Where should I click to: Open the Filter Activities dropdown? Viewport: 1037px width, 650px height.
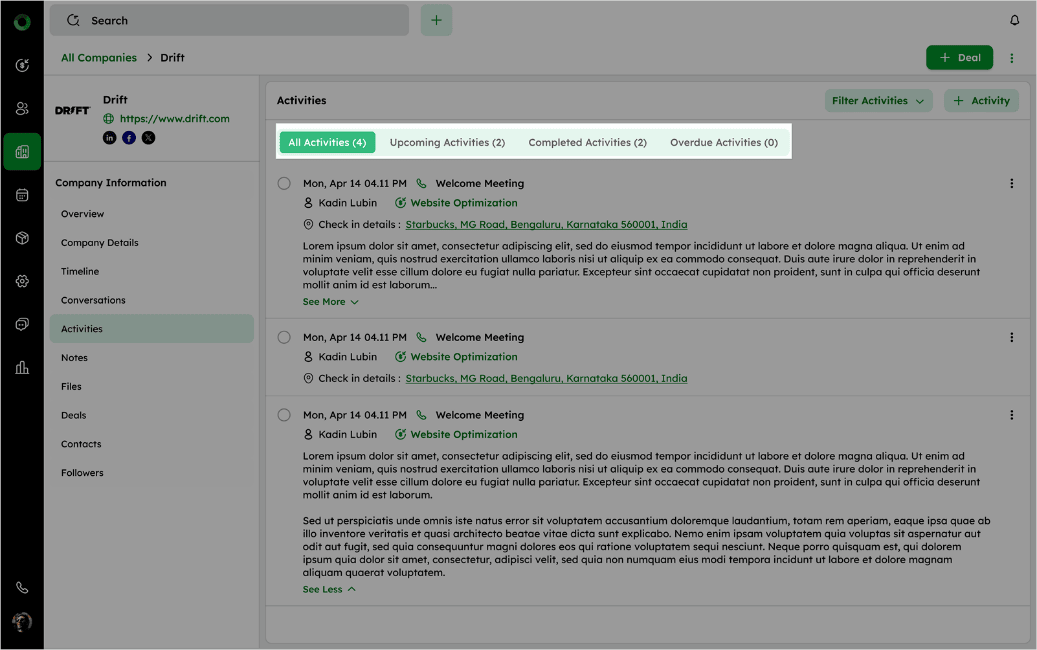click(878, 101)
